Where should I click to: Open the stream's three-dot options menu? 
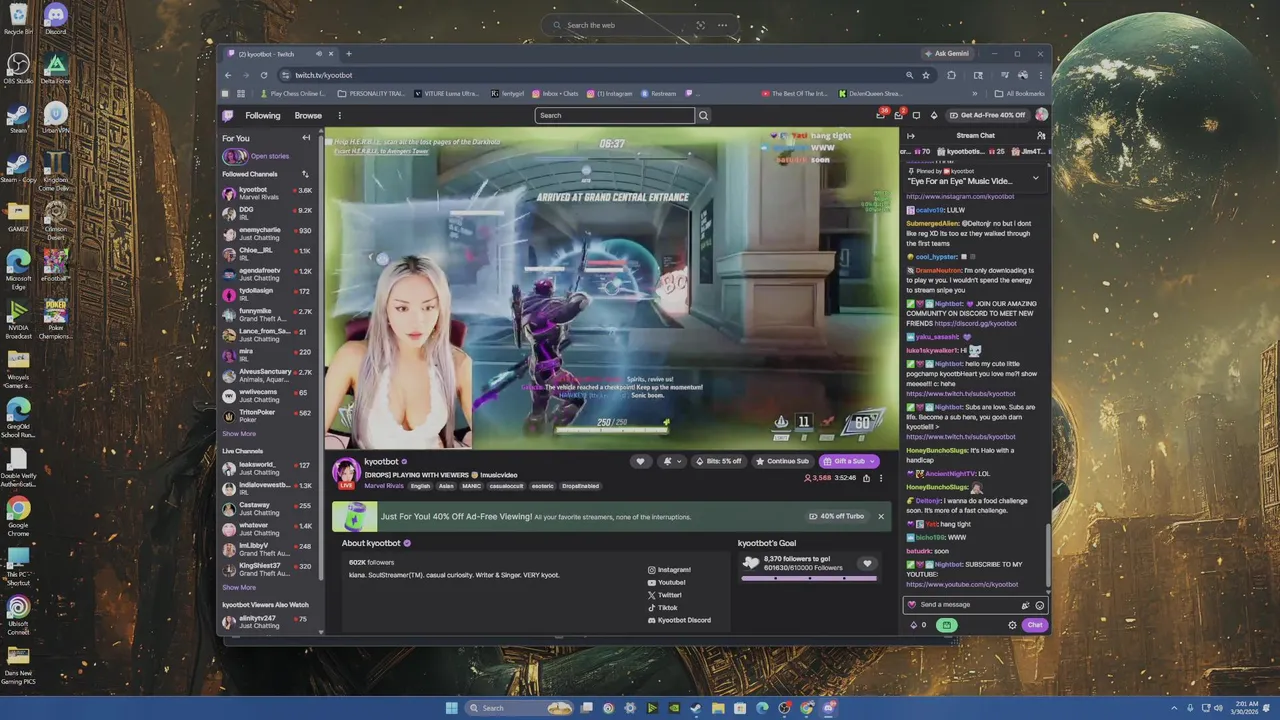tap(880, 478)
